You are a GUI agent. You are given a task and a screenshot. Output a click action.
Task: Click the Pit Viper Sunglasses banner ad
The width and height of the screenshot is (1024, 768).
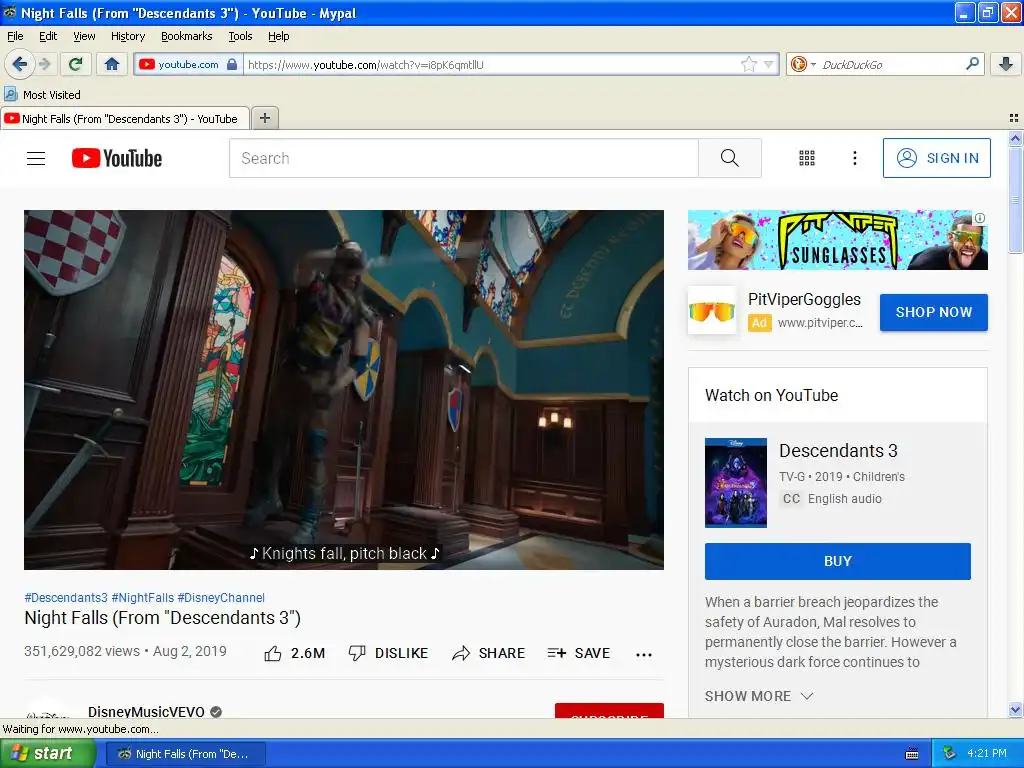(x=837, y=240)
